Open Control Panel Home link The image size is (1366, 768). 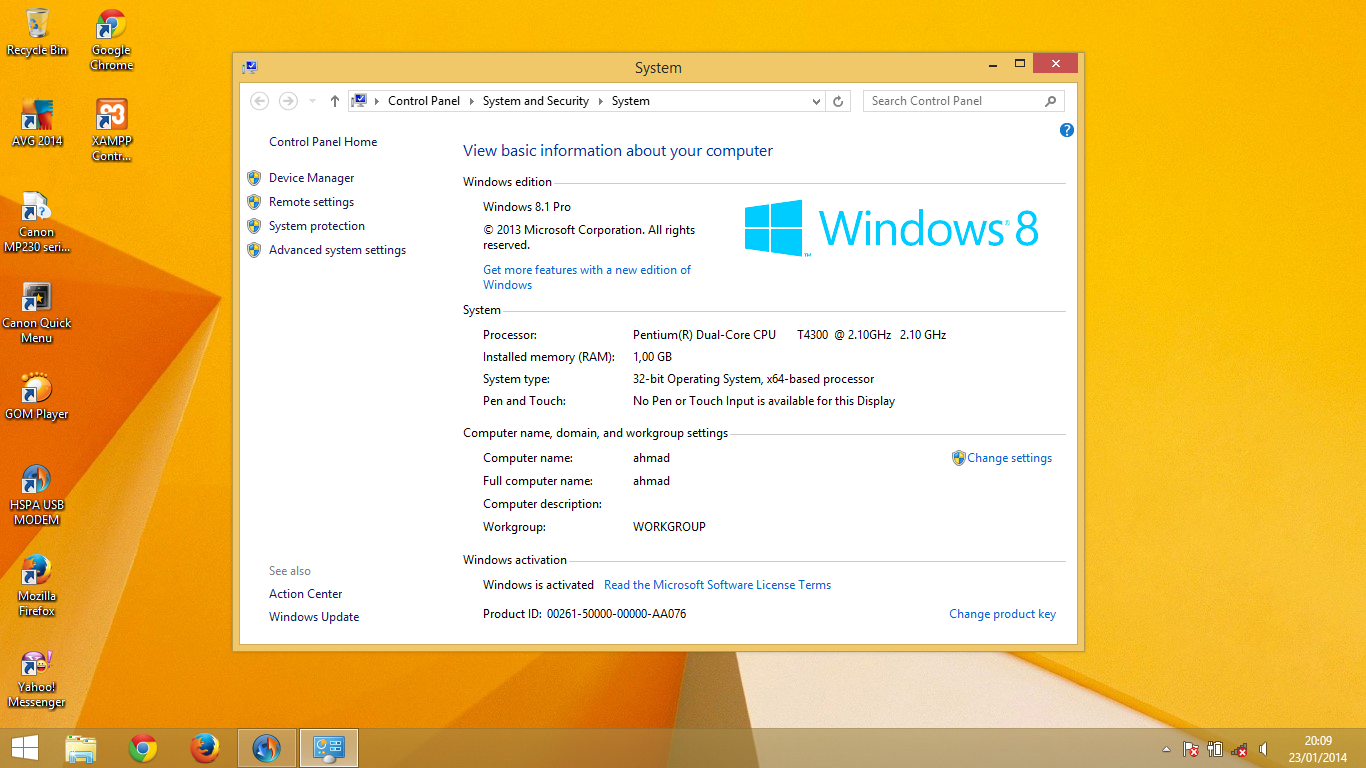(x=323, y=142)
